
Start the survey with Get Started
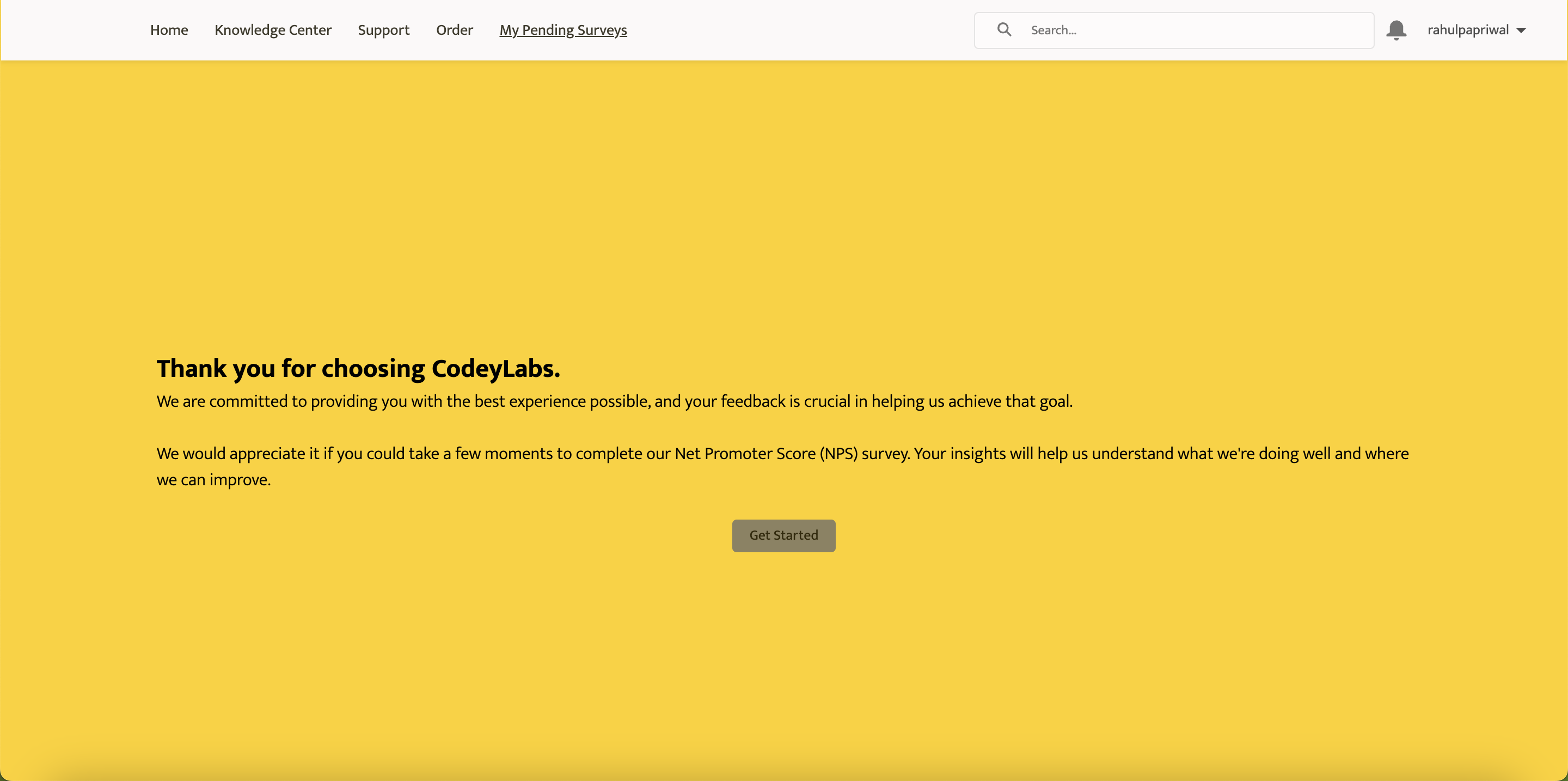[x=783, y=535]
